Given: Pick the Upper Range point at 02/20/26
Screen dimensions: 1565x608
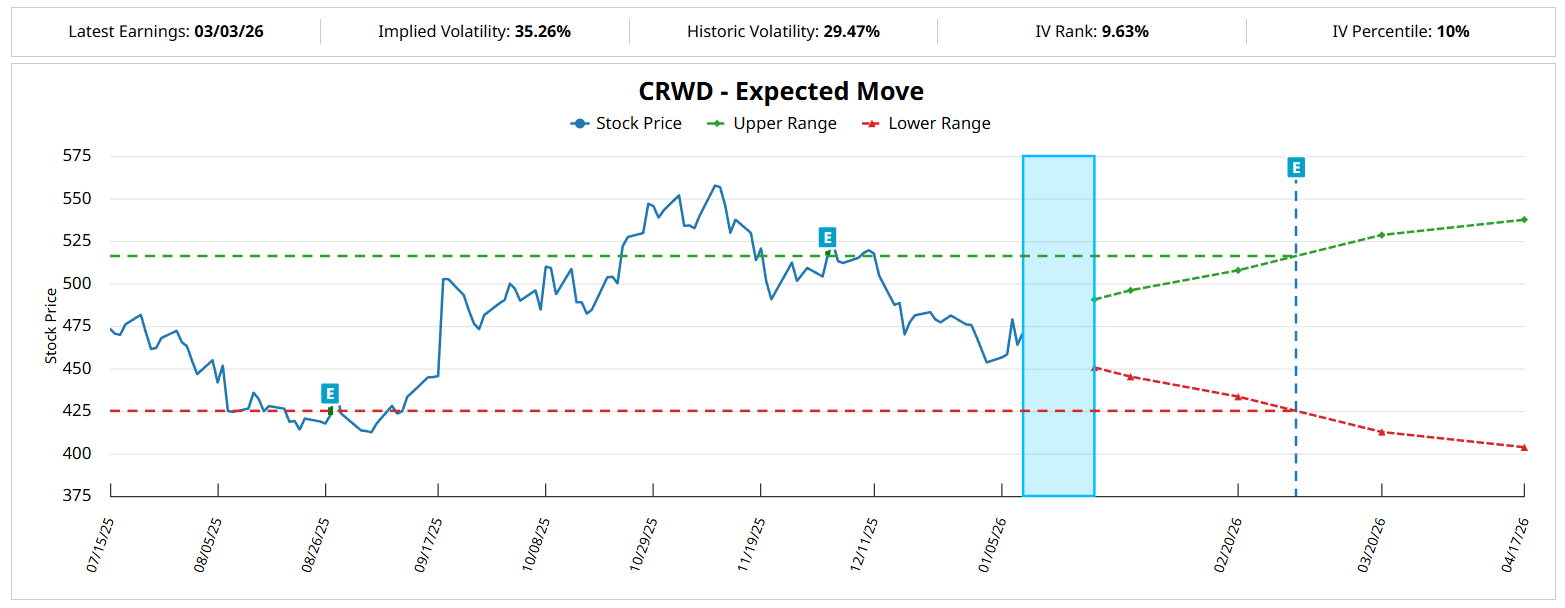Looking at the screenshot, I should click(1238, 270).
